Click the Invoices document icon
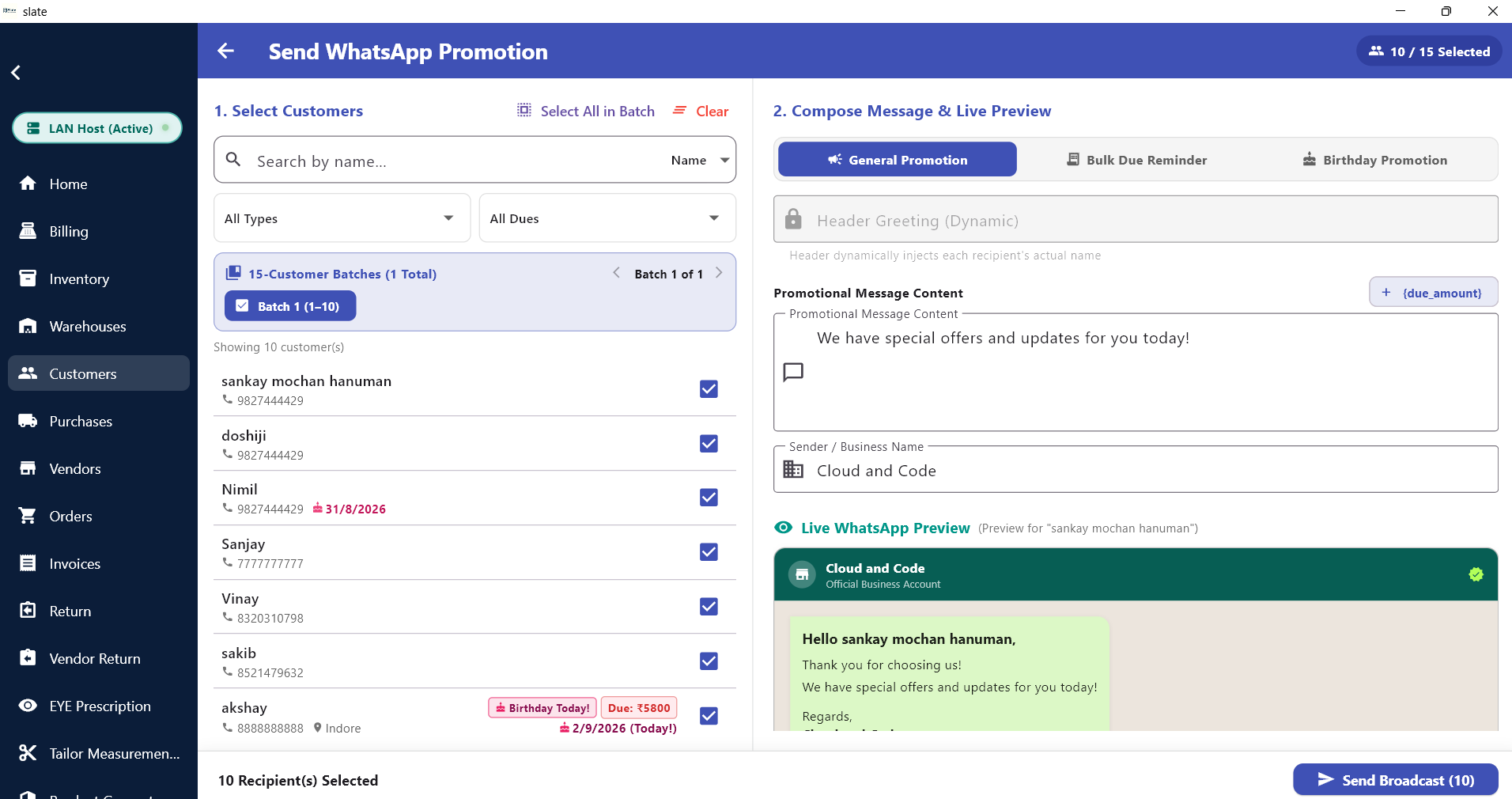The height and width of the screenshot is (799, 1512). [28, 563]
